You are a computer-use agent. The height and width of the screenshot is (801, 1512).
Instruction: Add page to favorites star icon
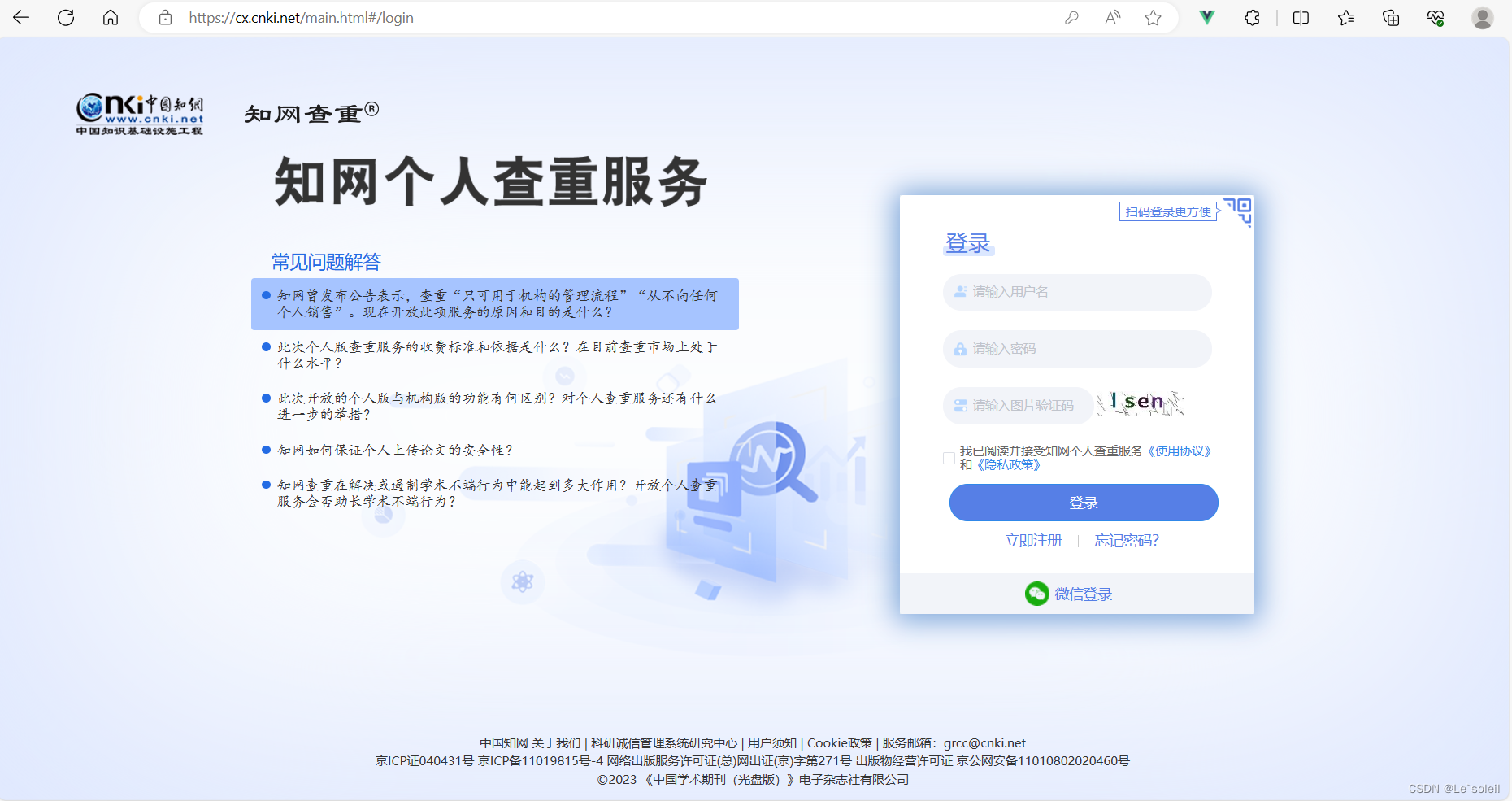pyautogui.click(x=1153, y=17)
